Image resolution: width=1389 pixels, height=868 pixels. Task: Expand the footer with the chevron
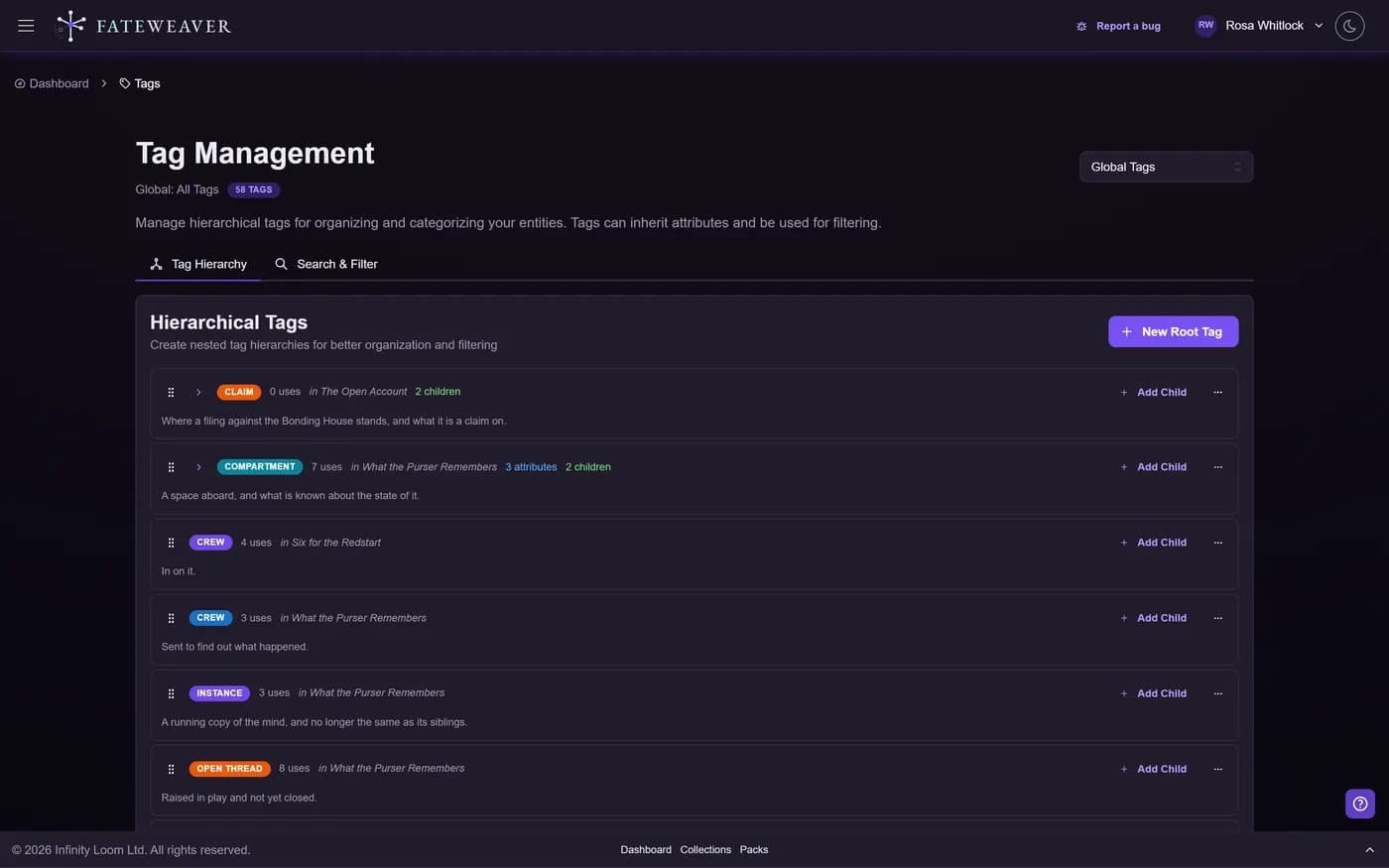coord(1370,850)
